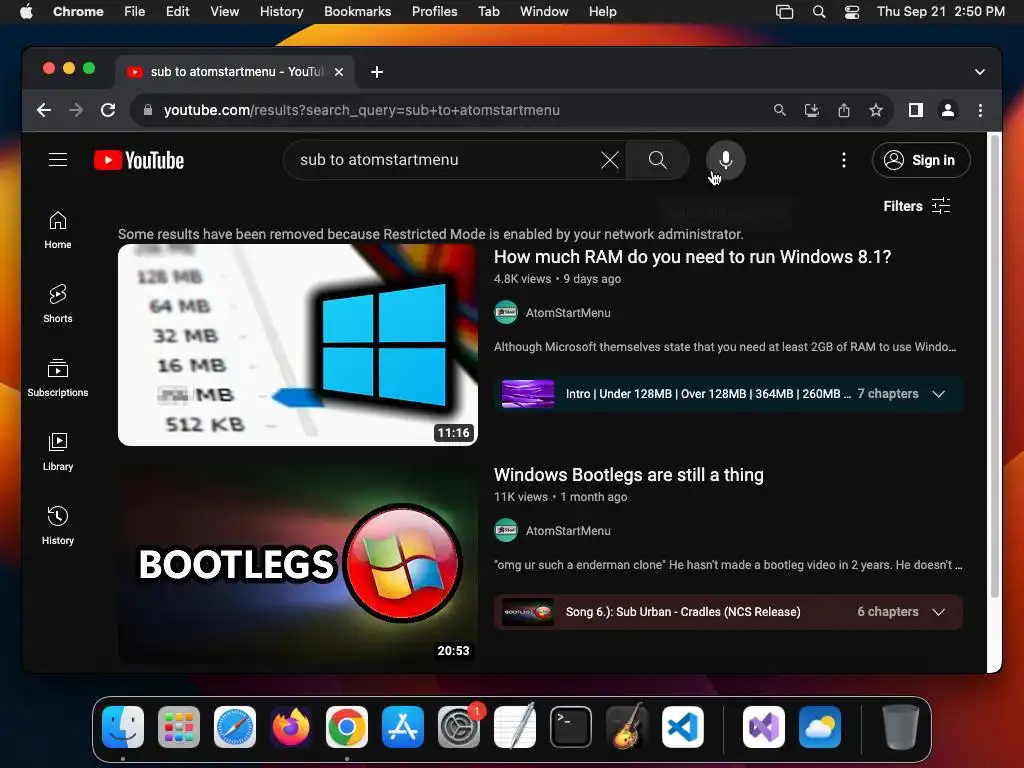Click the Windows 8.1 RAM video thumbnail

pos(298,345)
